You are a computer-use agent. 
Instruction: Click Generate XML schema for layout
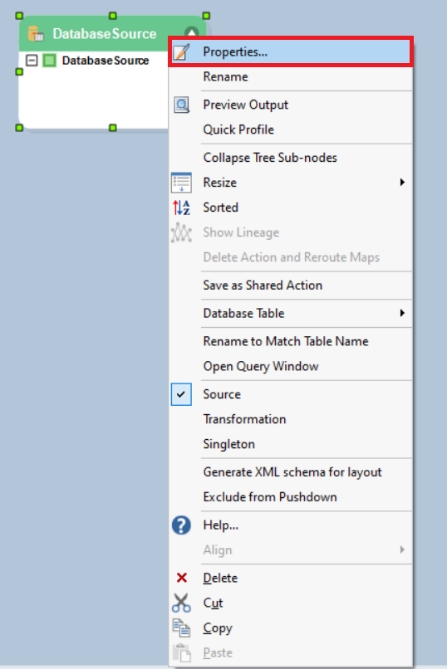pyautogui.click(x=290, y=472)
